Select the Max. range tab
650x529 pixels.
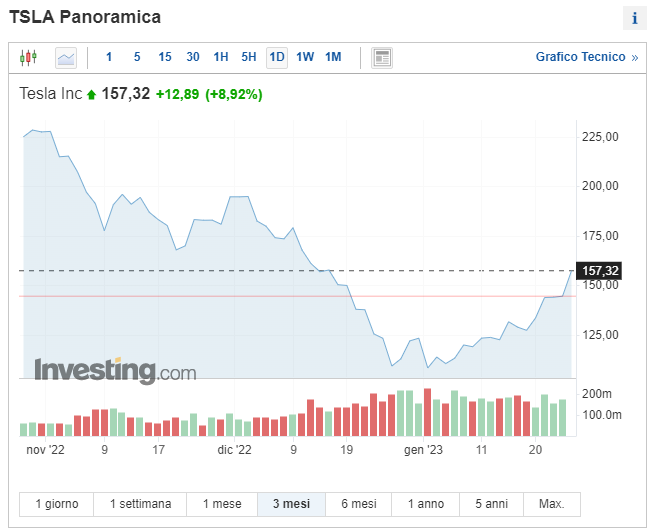click(552, 504)
